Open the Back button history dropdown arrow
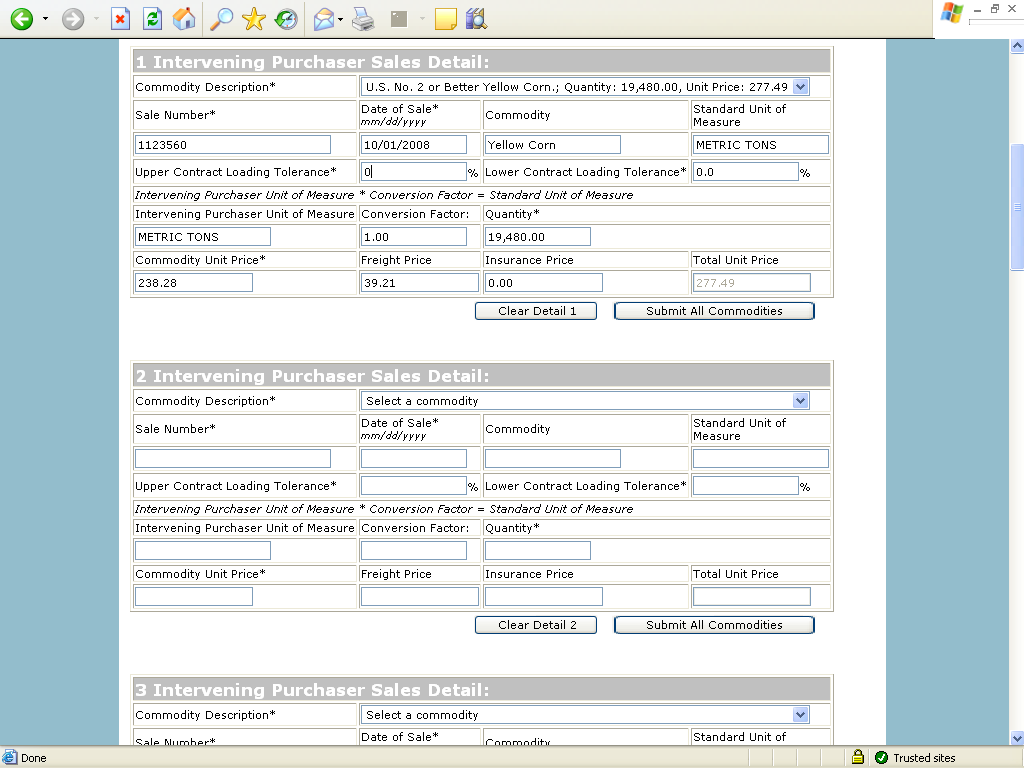The image size is (1024, 768). pyautogui.click(x=45, y=19)
